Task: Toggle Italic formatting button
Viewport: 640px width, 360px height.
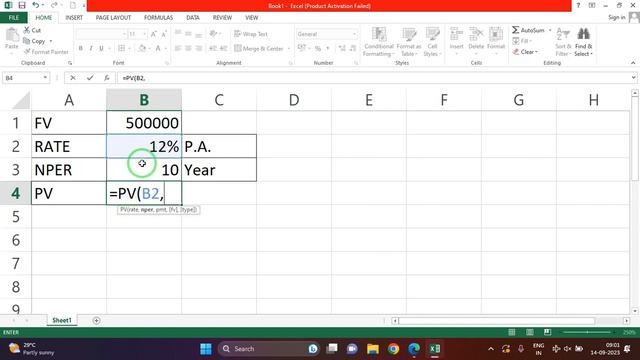Action: (91, 48)
